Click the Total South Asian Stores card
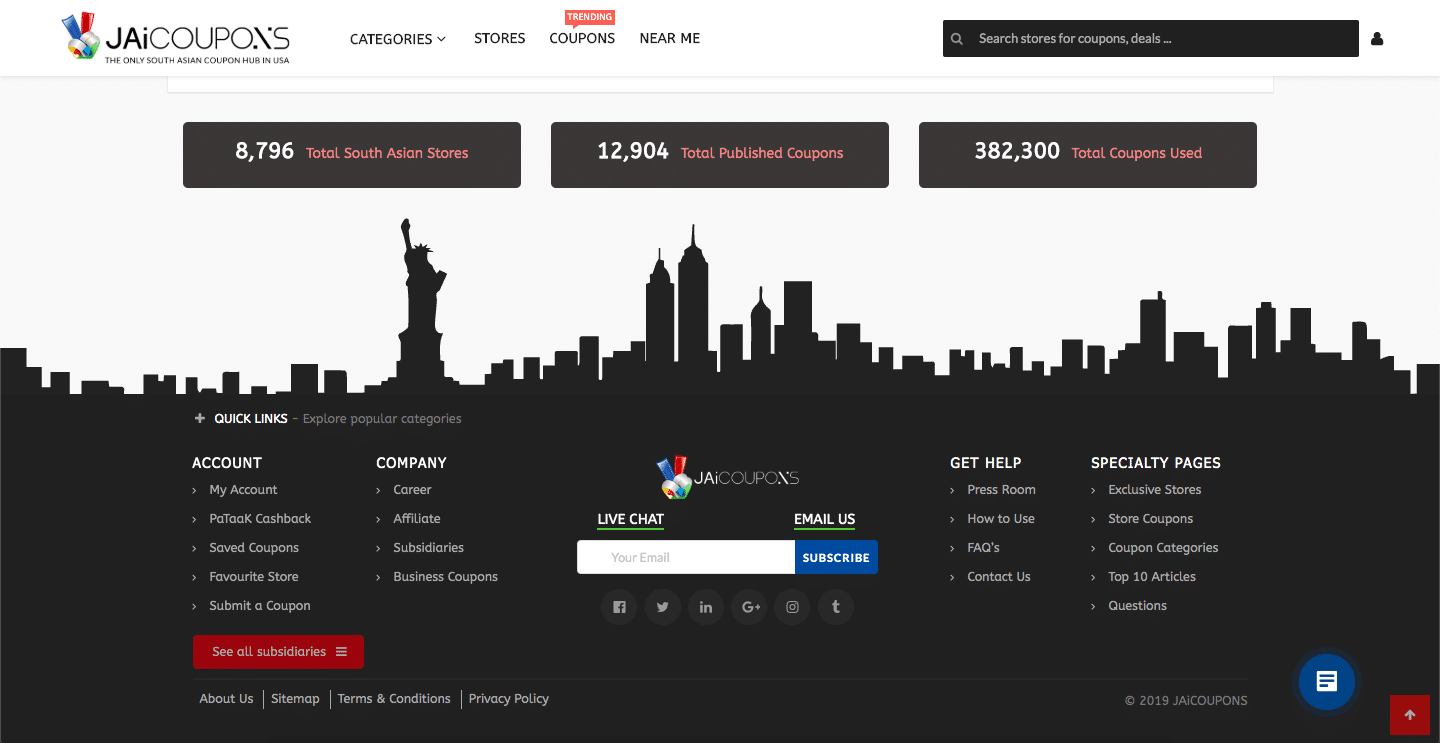The width and height of the screenshot is (1440, 743). tap(352, 155)
